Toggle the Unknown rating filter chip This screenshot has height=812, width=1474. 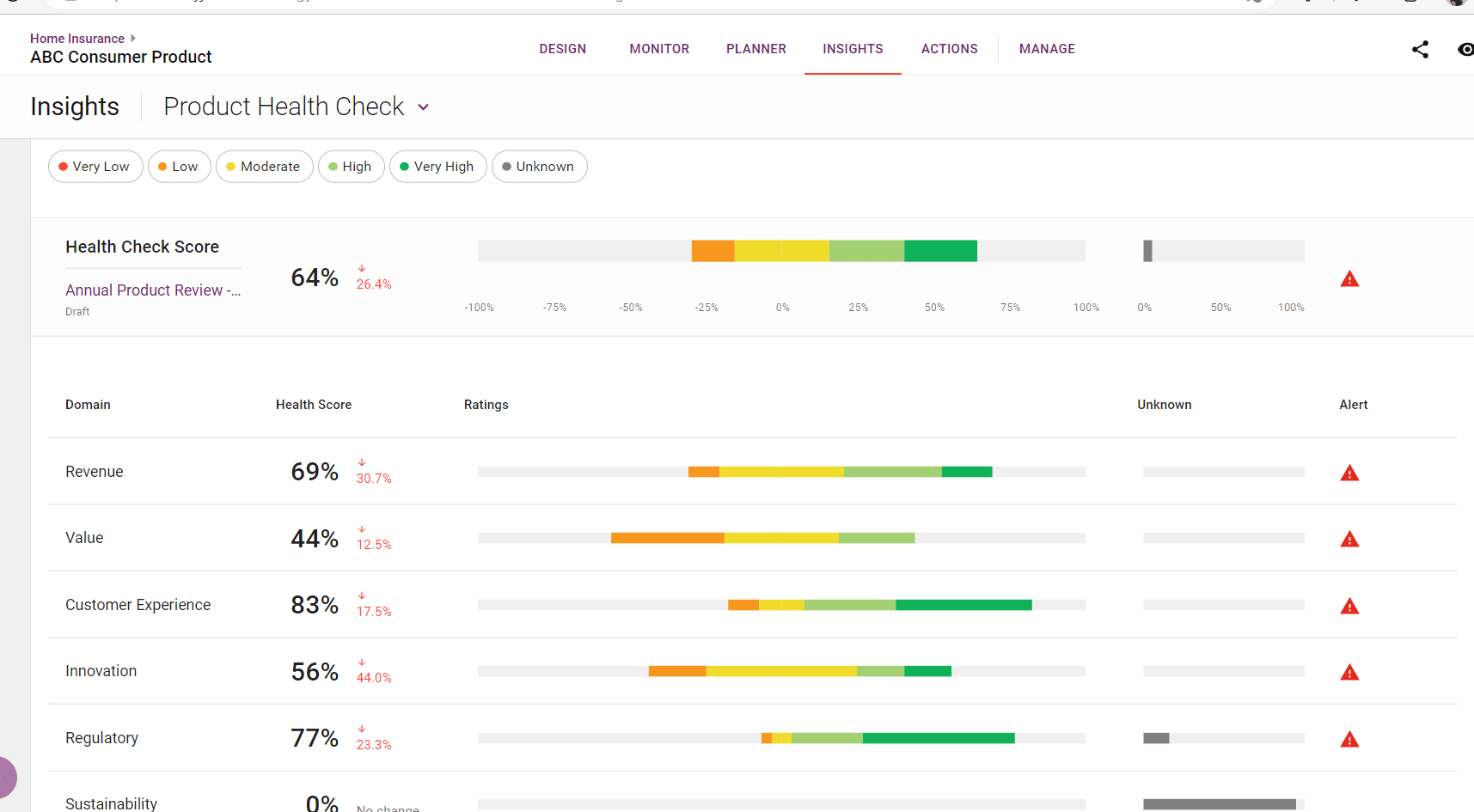coord(539,167)
